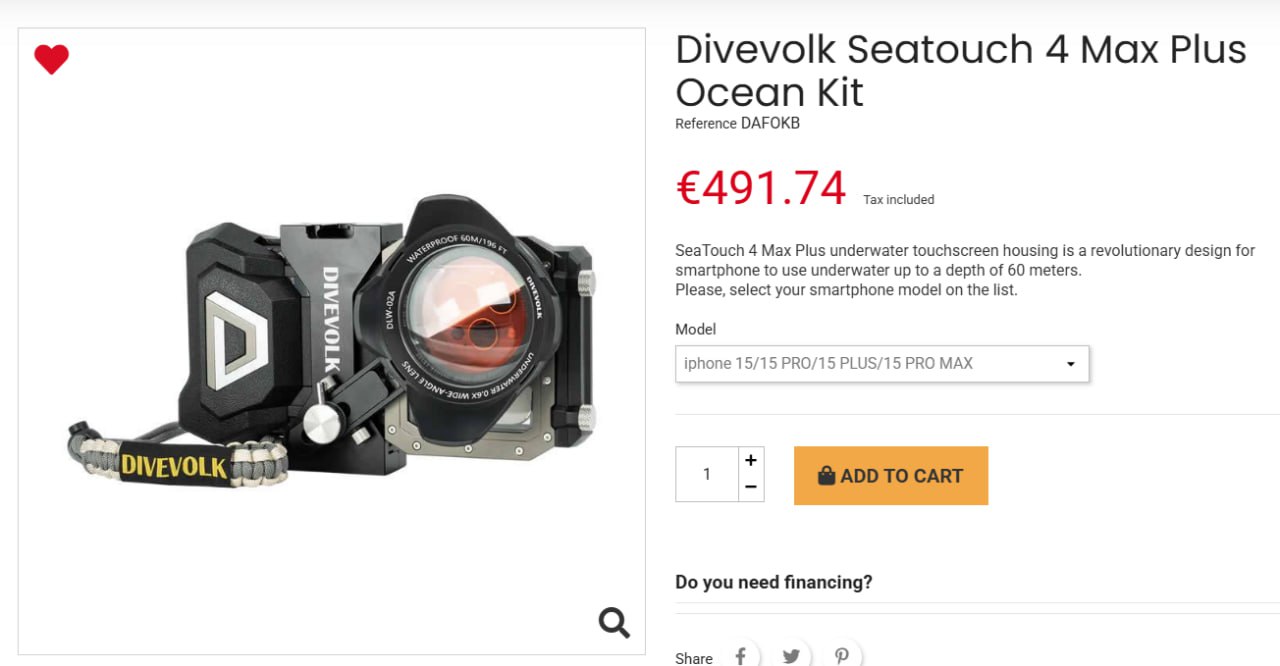Image resolution: width=1280 pixels, height=666 pixels.
Task: Click the €491.74 price
Action: (x=761, y=188)
